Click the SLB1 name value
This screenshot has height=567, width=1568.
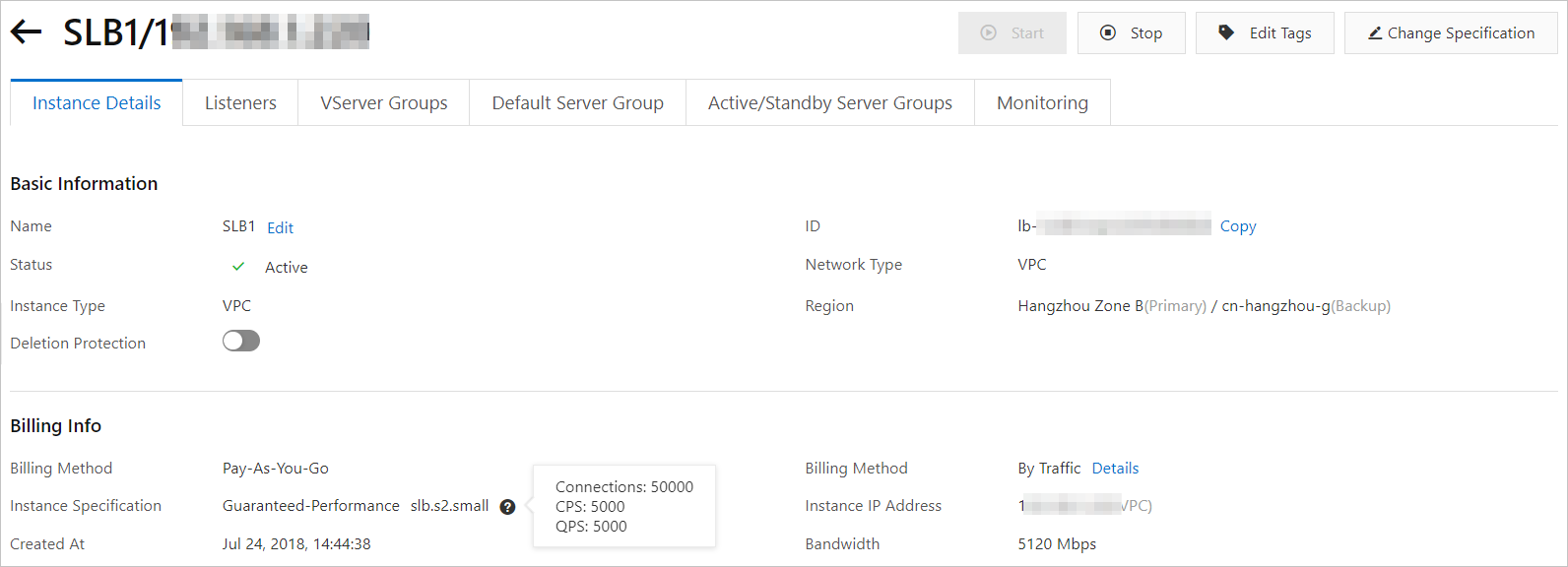click(238, 226)
